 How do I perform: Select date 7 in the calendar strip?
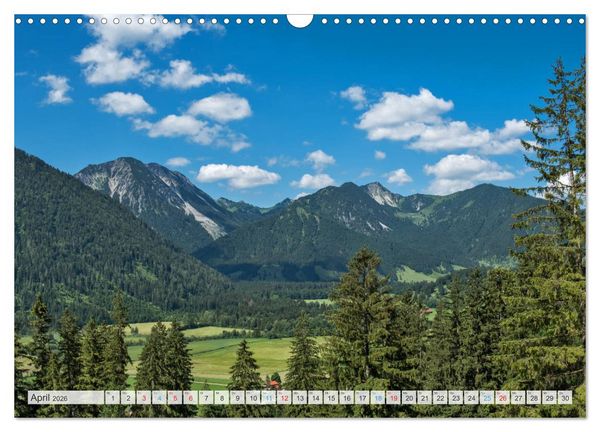(x=206, y=398)
